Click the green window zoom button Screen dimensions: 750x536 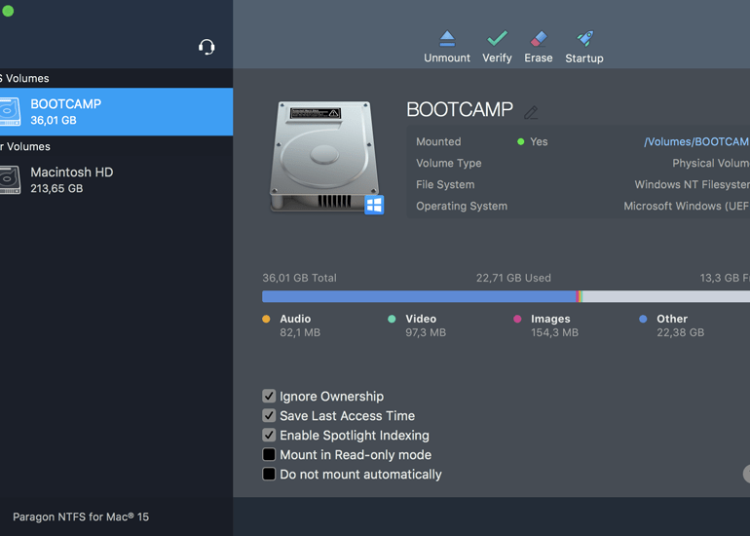pyautogui.click(x=8, y=11)
